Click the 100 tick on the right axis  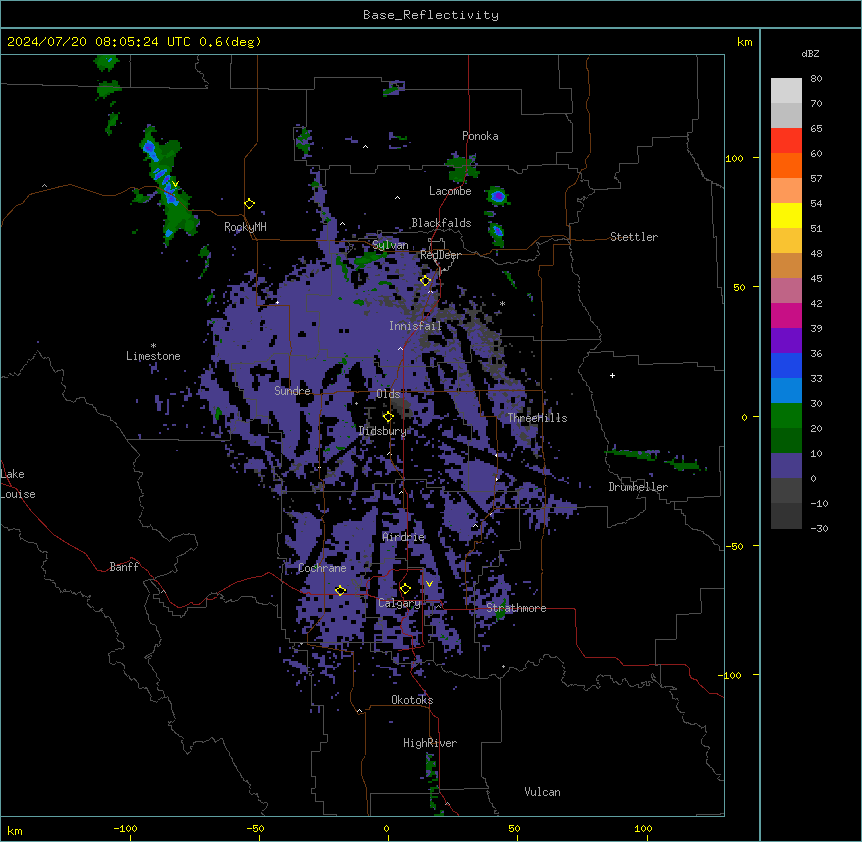tap(734, 158)
